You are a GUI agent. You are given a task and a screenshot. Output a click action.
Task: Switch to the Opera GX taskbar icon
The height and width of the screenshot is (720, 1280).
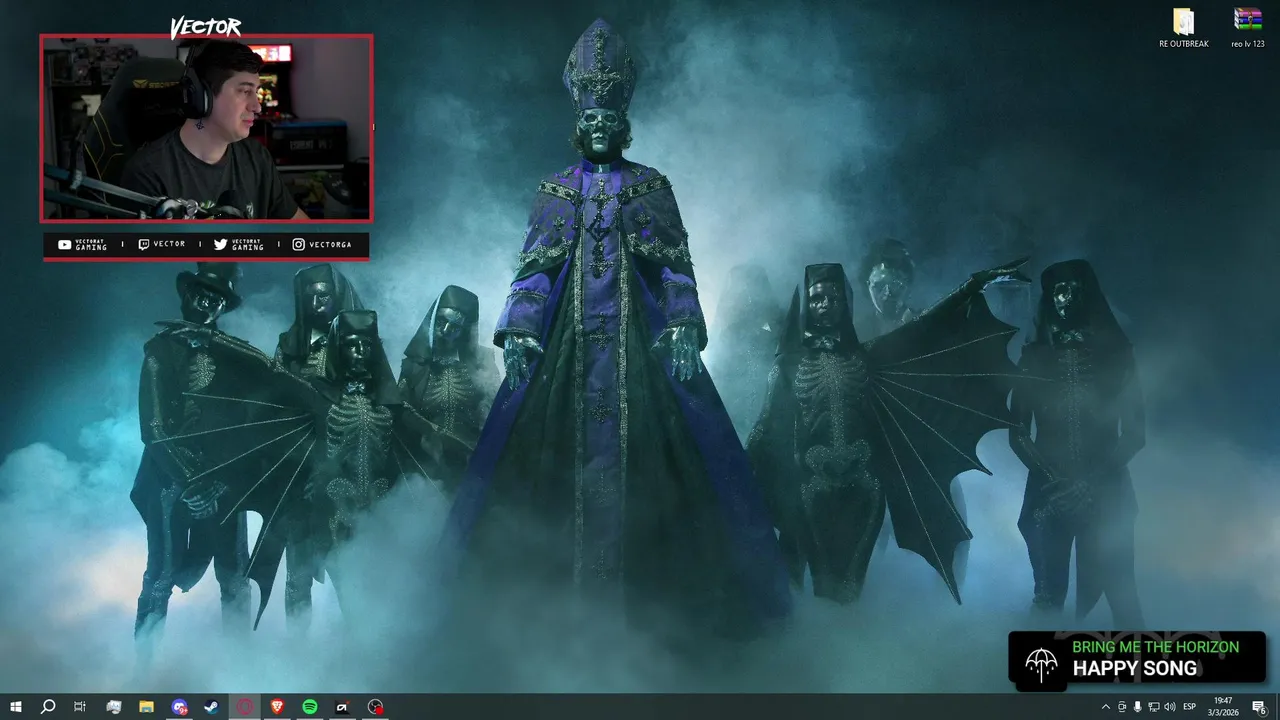[245, 707]
